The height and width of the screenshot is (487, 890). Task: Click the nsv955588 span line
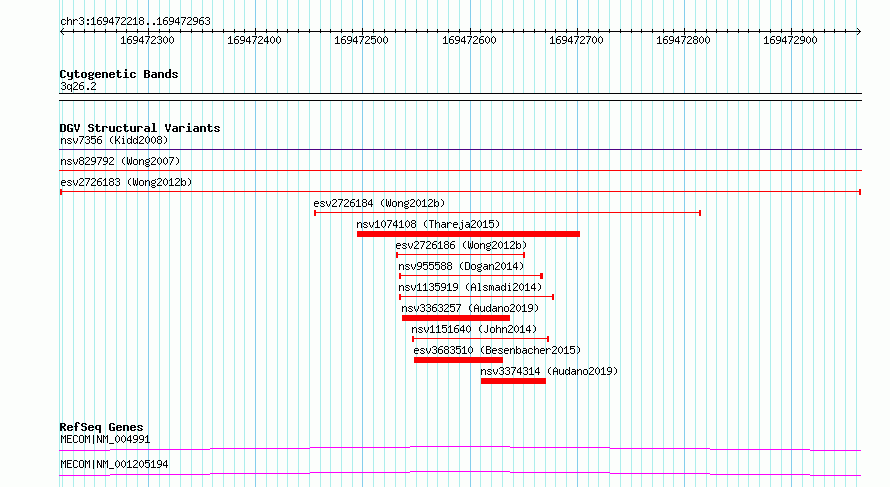pos(471,276)
